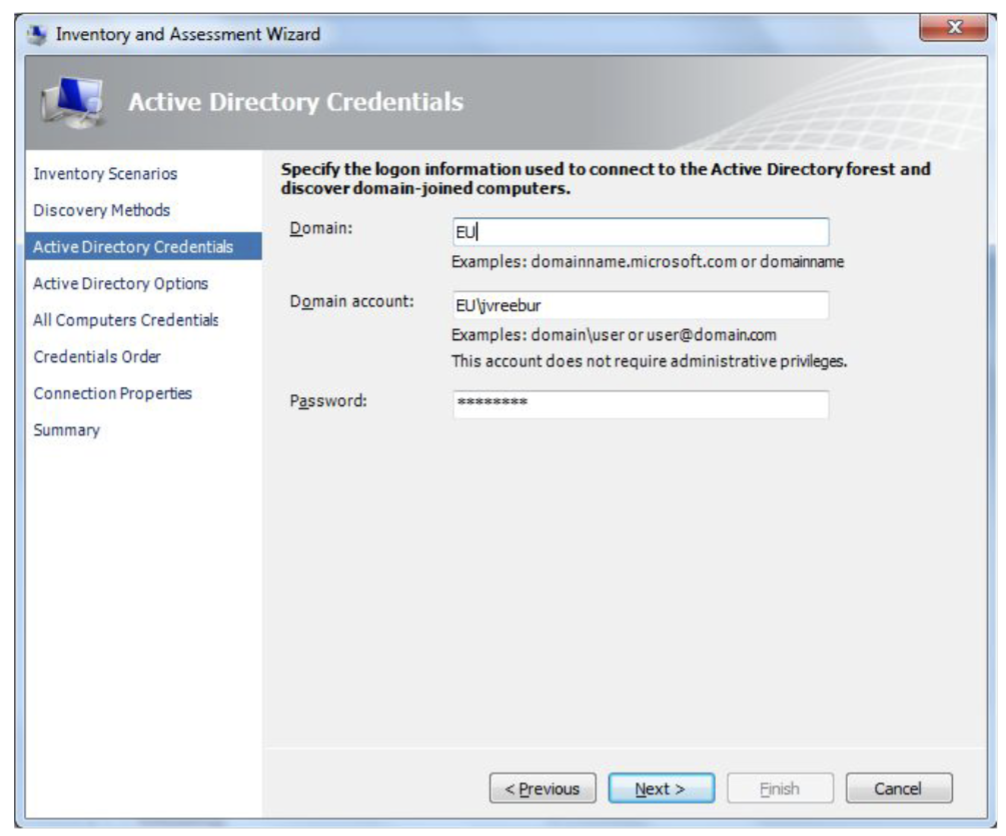This screenshot has height=836, width=1006.
Task: Click the Password label
Action: point(328,401)
